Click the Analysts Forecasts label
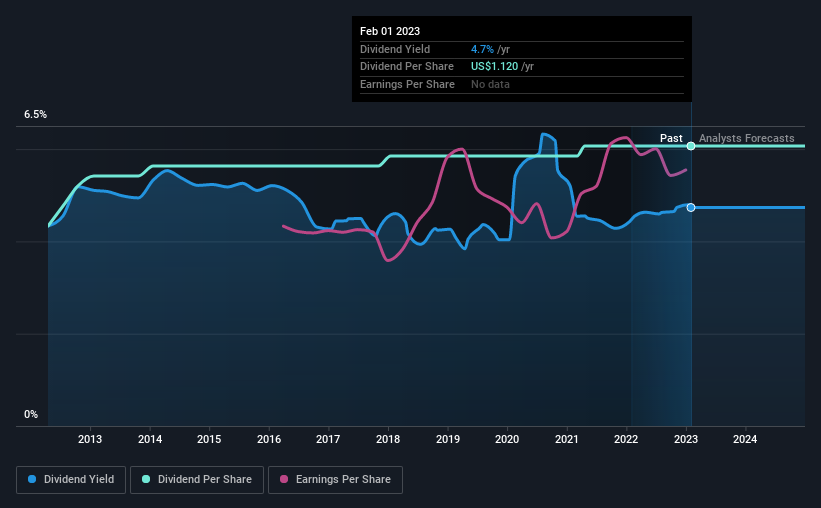The height and width of the screenshot is (508, 821). 747,138
